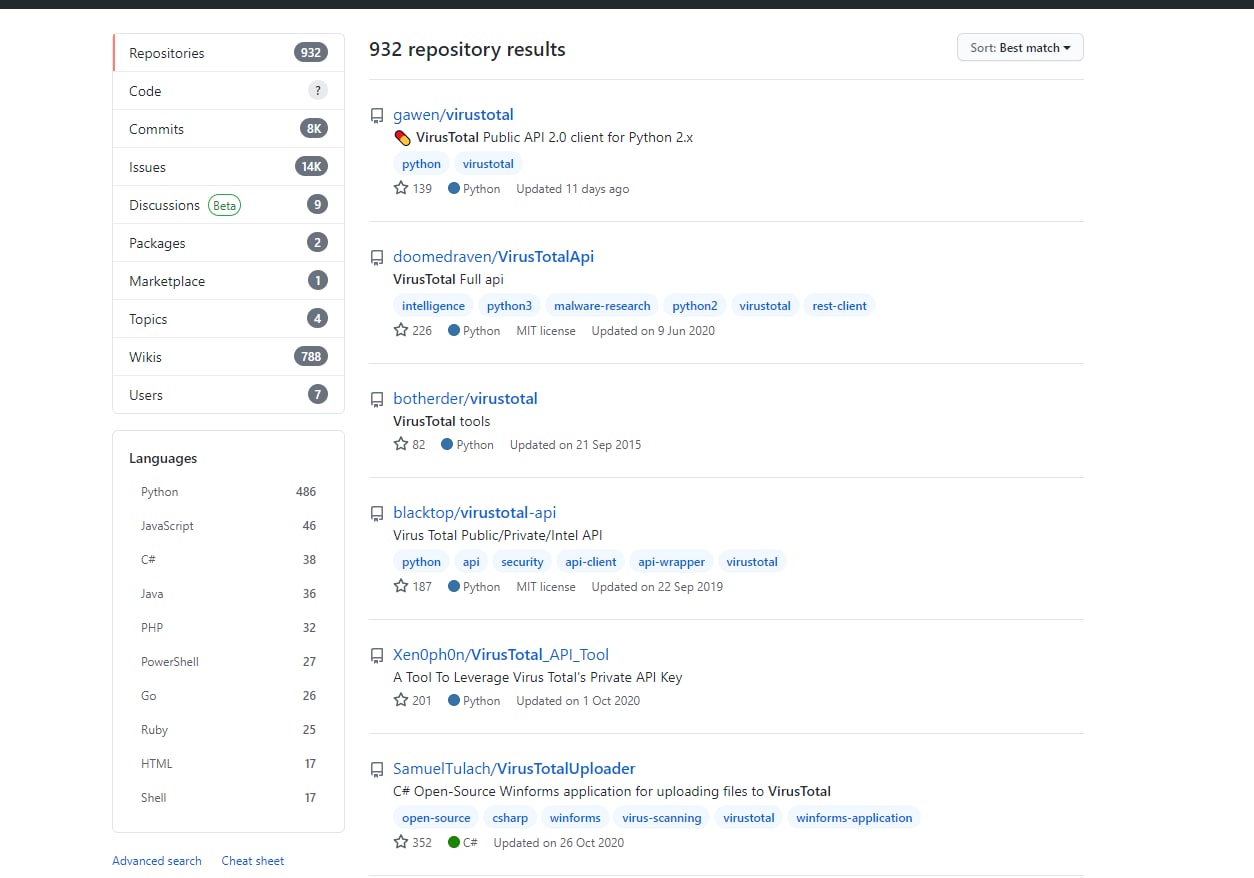Screen dimensions: 1254x878
Task: Click the star icon for Xen0ph0n/VirusTotal_API_Tool
Action: pos(401,700)
